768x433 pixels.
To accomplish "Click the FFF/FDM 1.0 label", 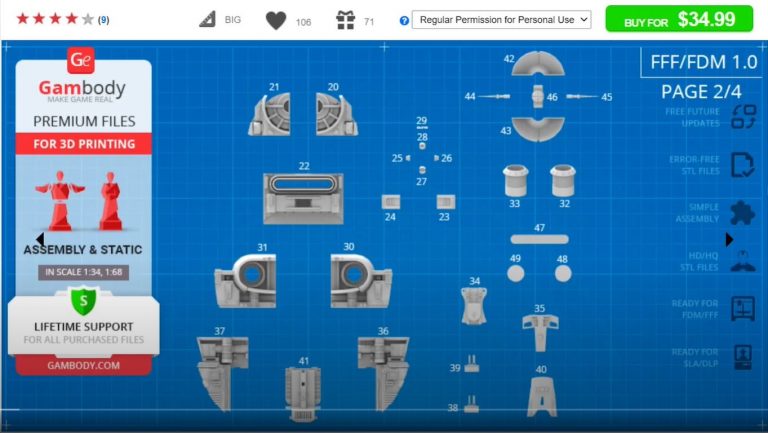I will [x=703, y=62].
